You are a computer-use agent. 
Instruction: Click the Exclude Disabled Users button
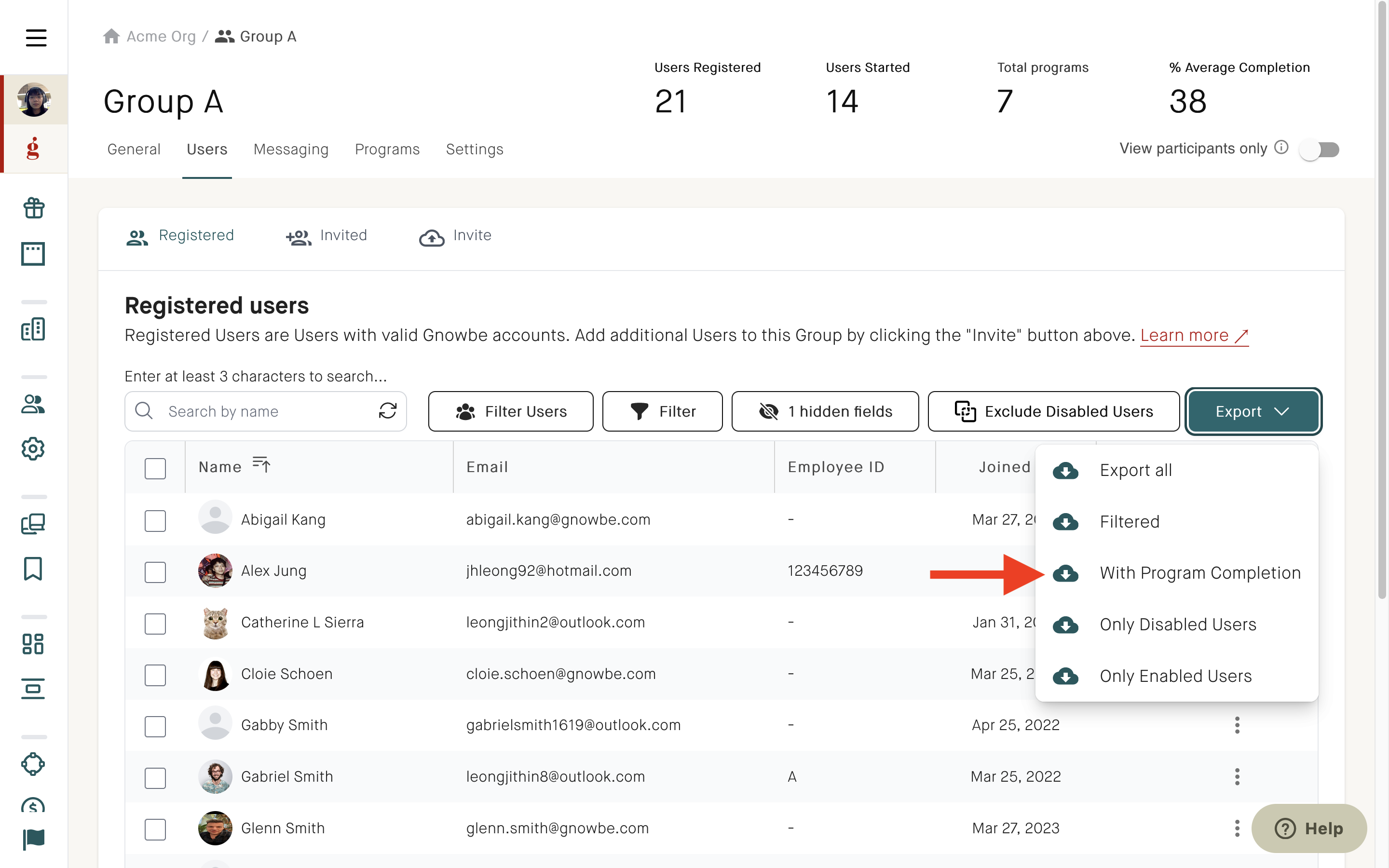click(1053, 412)
